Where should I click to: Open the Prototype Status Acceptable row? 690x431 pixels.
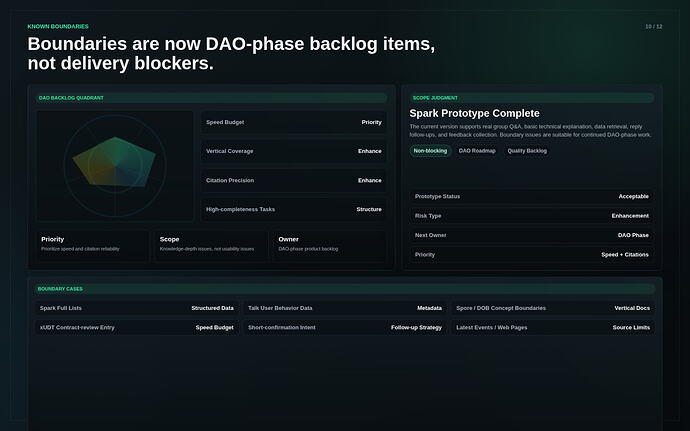[x=532, y=196]
